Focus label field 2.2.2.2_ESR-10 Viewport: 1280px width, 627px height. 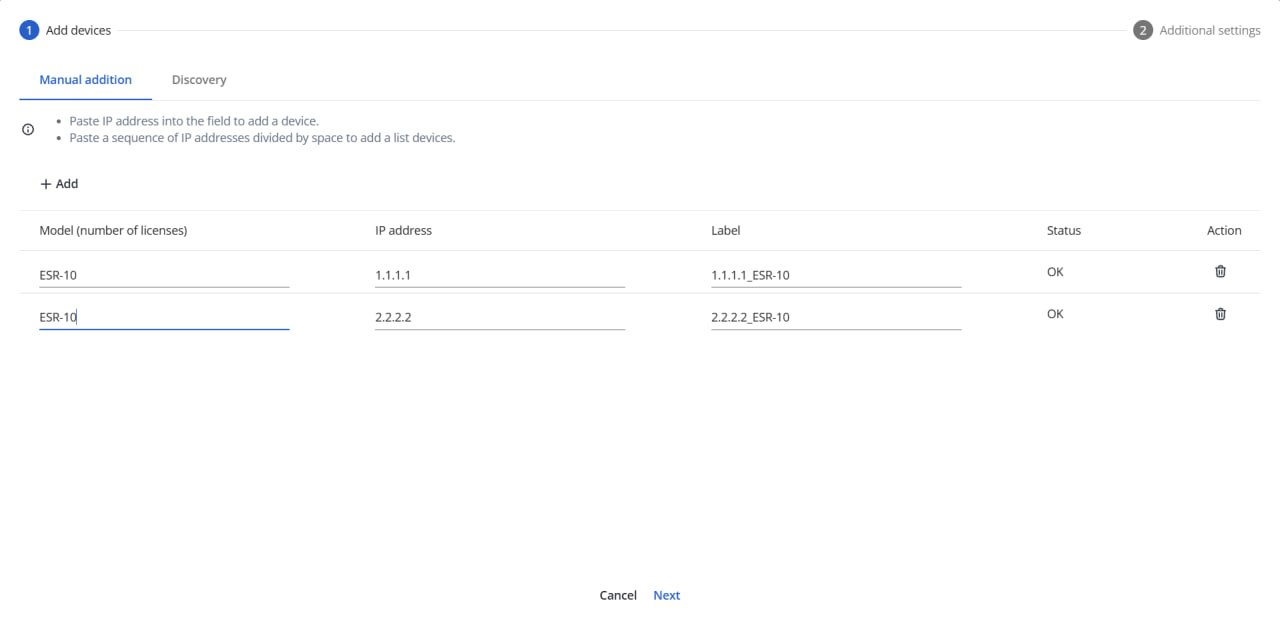point(836,317)
